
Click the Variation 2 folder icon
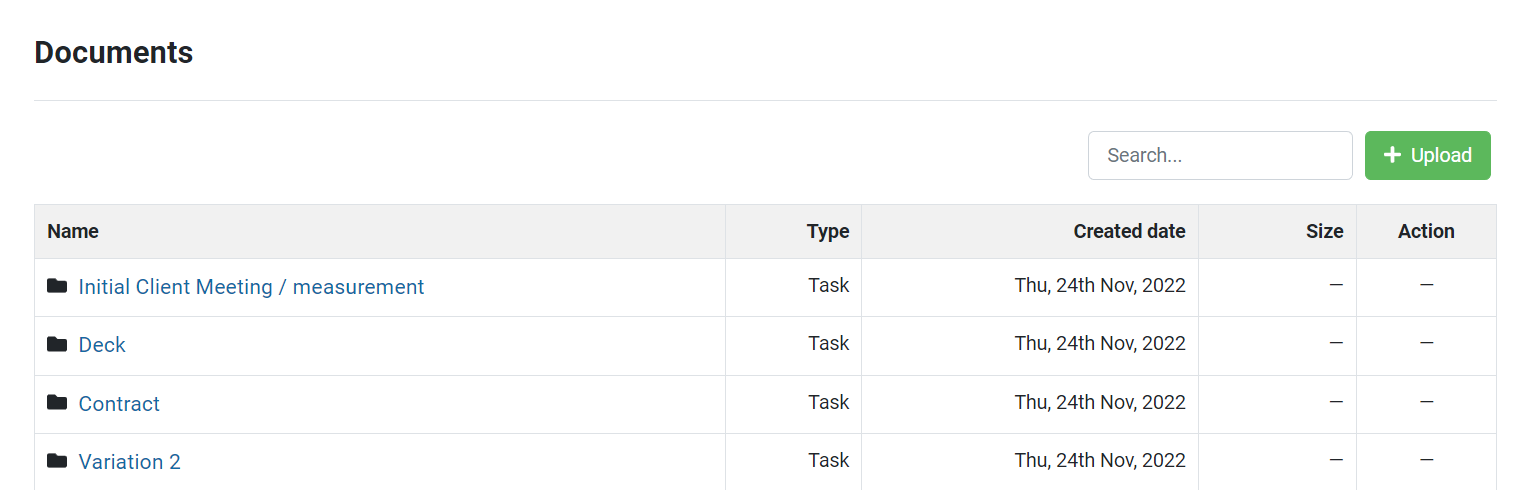click(57, 461)
